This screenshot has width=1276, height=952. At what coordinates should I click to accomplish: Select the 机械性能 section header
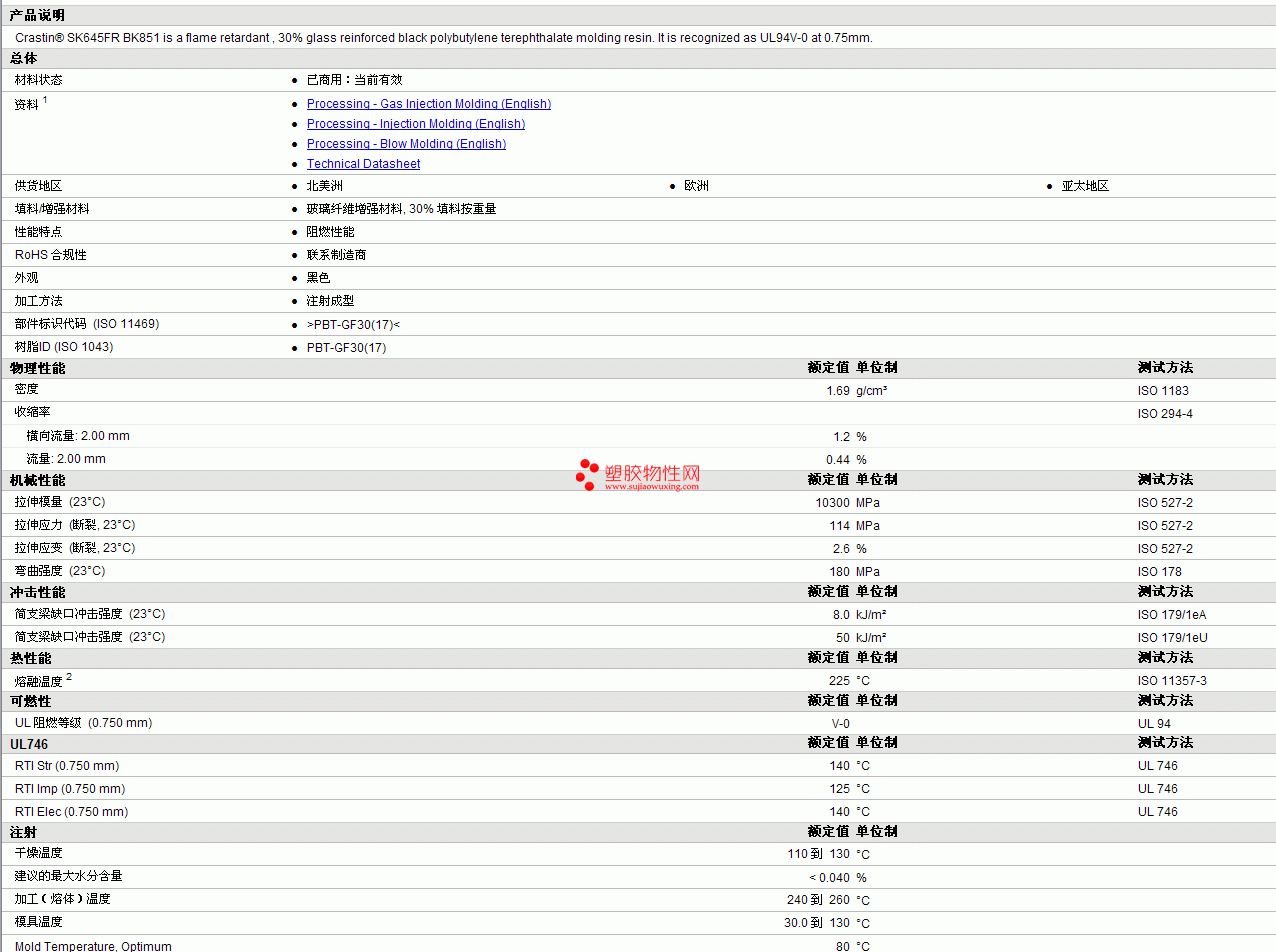pyautogui.click(x=37, y=480)
